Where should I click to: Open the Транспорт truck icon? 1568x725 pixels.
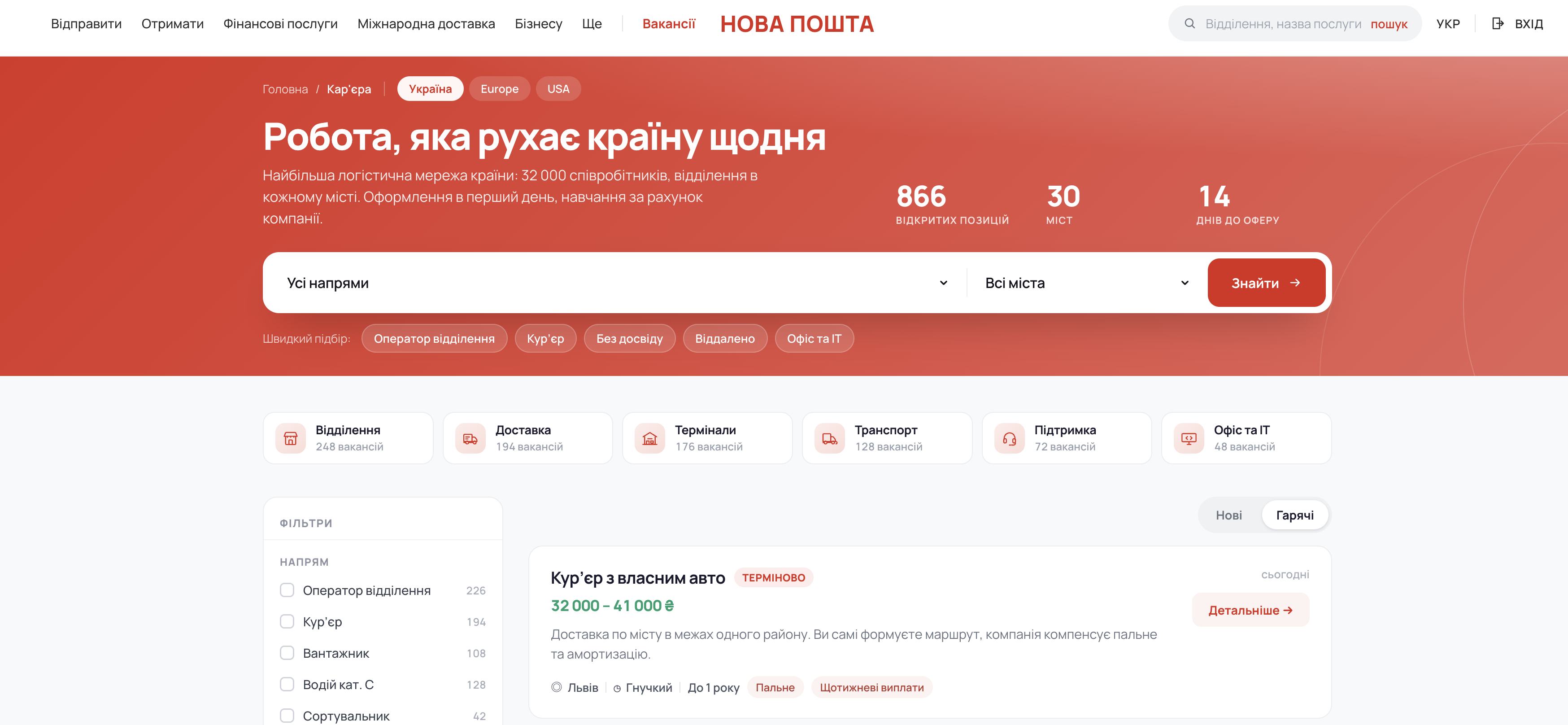point(830,438)
